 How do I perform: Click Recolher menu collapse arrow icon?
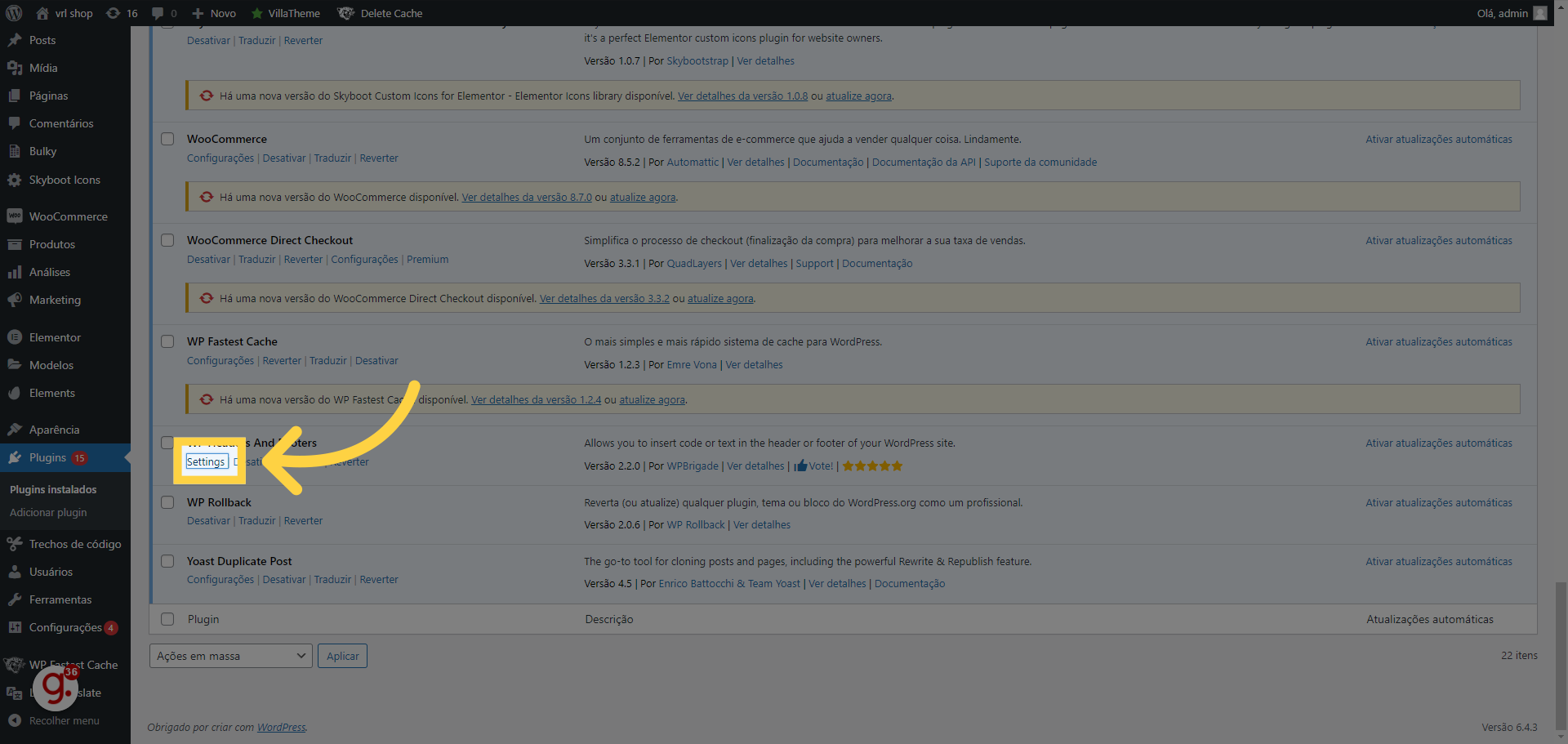15,720
